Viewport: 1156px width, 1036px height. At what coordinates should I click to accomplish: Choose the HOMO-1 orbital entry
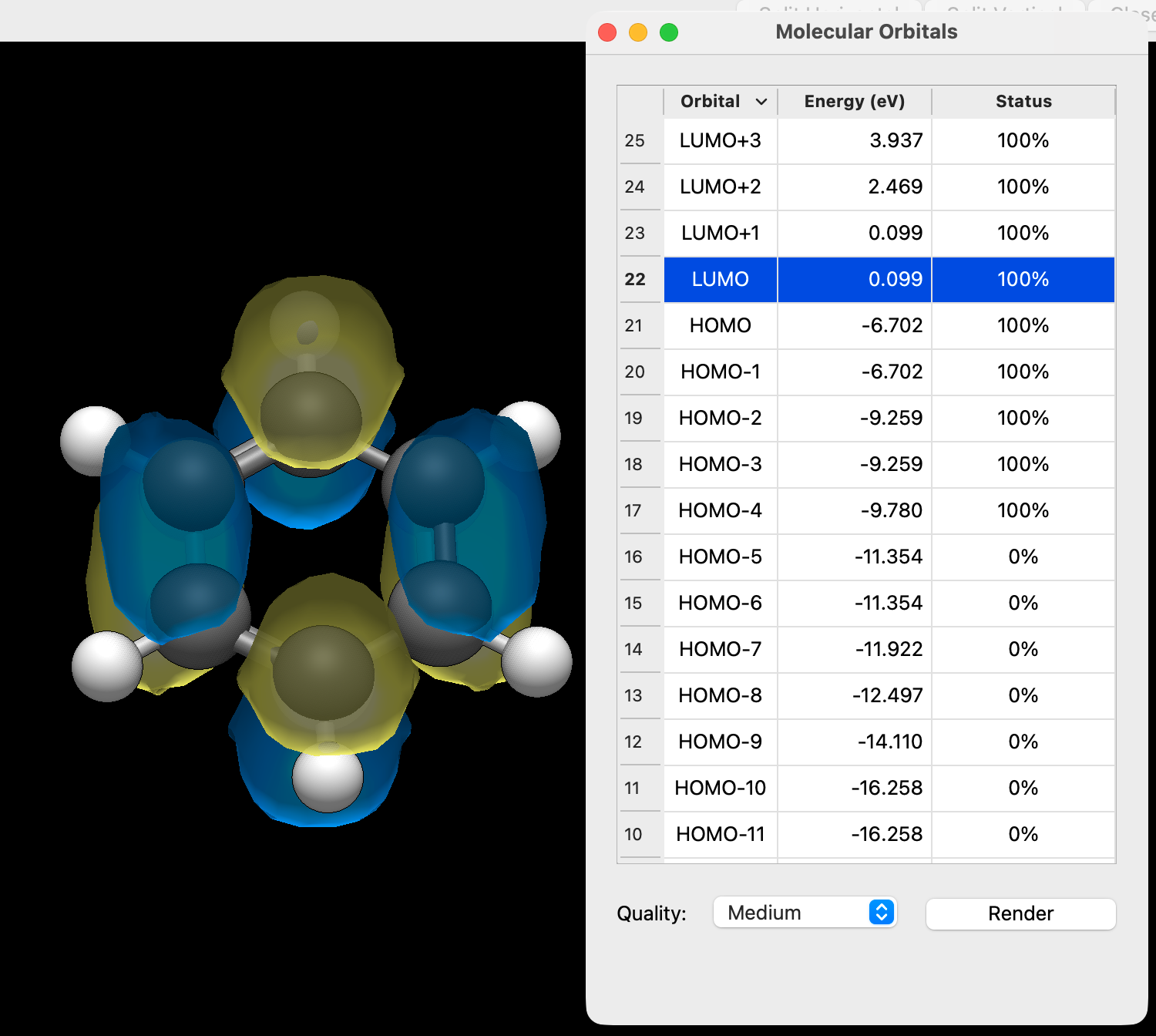click(720, 372)
